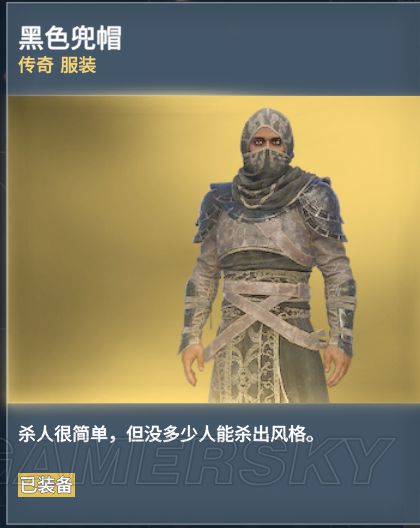Click the character's left hand

pos(338,367)
